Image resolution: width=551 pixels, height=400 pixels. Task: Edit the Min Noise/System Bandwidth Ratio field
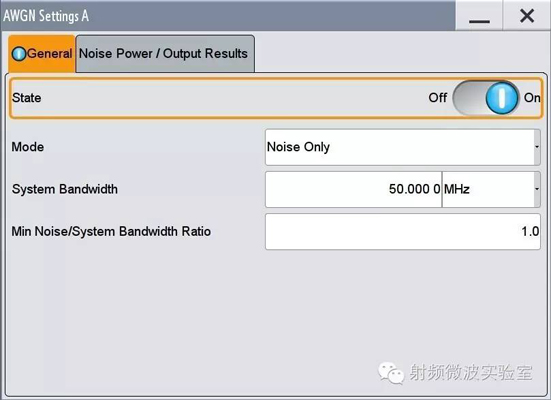[x=403, y=231]
